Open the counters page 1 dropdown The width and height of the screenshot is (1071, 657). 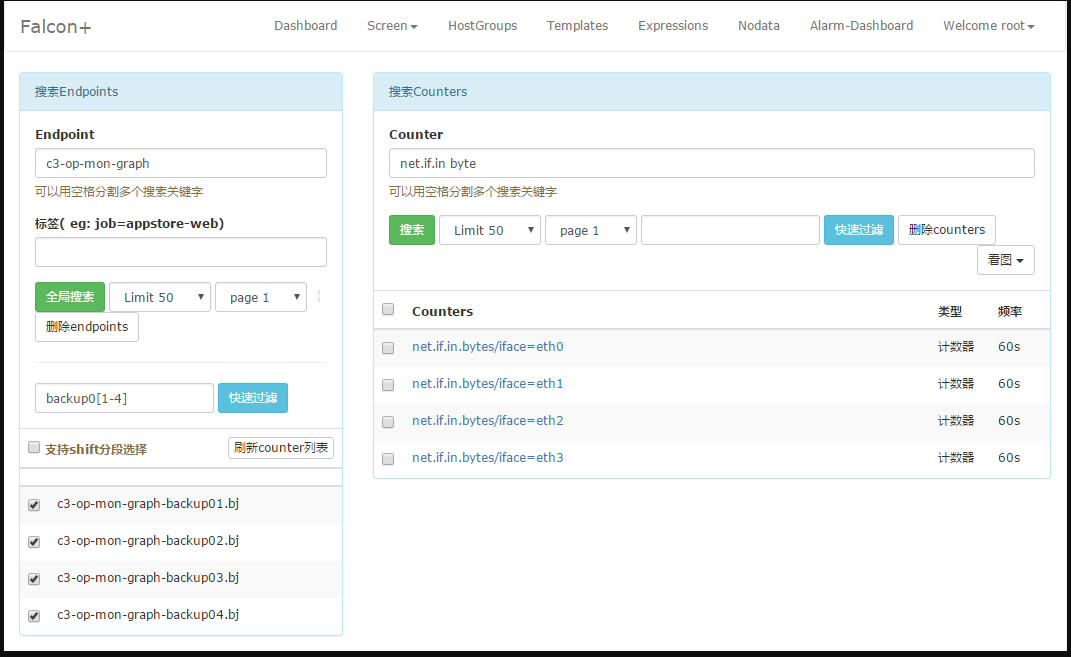pos(591,230)
